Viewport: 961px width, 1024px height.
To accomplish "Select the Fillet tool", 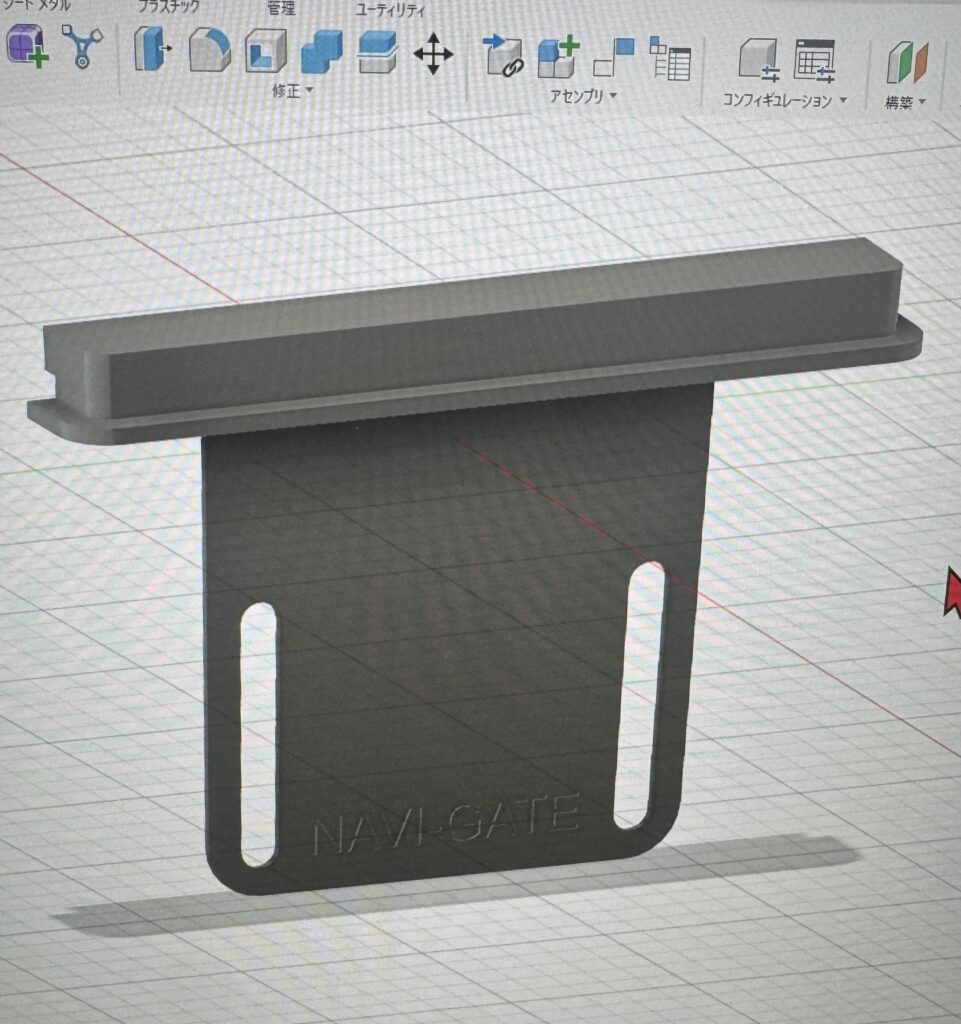I will coord(209,49).
